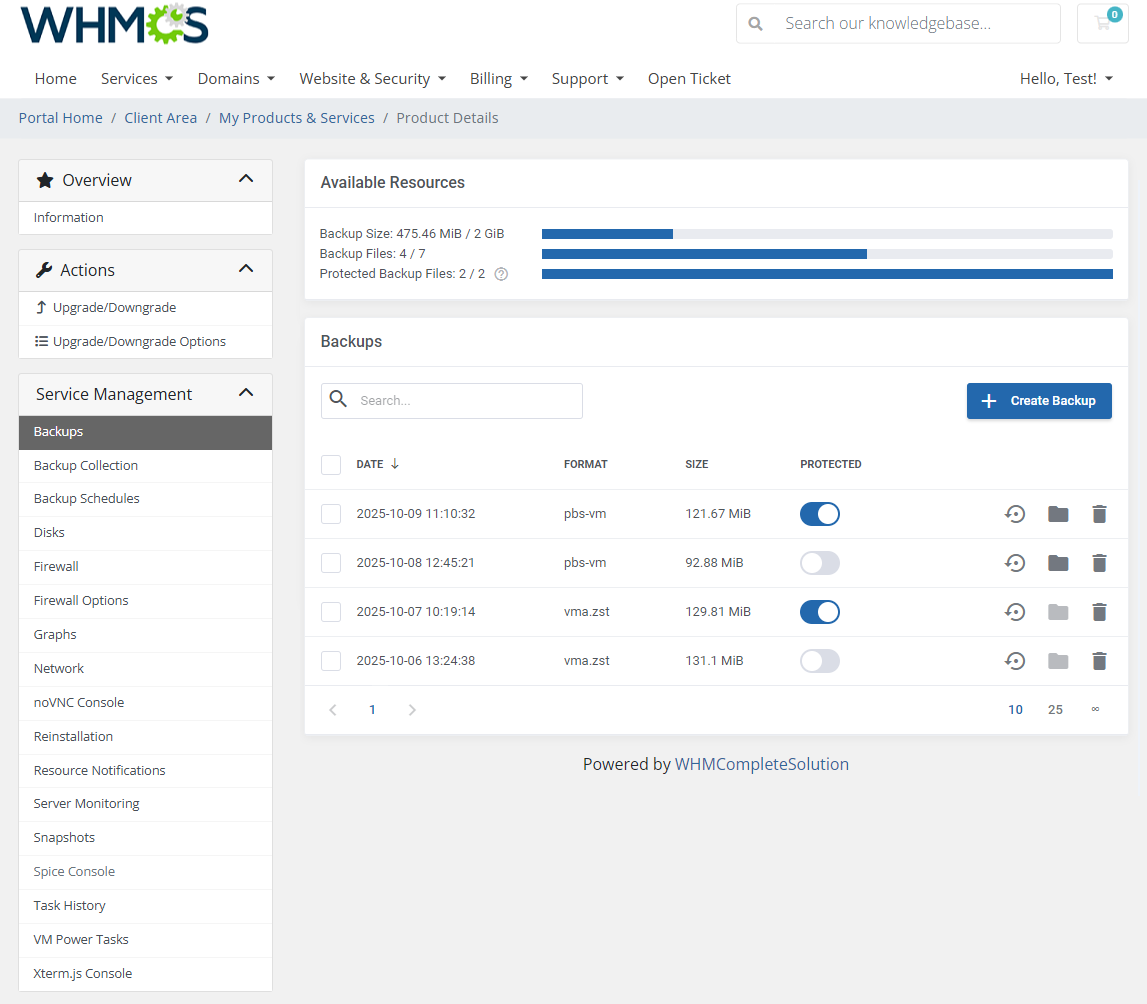Click folder icon for 2025-10-06 13:24:38 backup
Viewport: 1147px width, 1004px height.
point(1058,661)
